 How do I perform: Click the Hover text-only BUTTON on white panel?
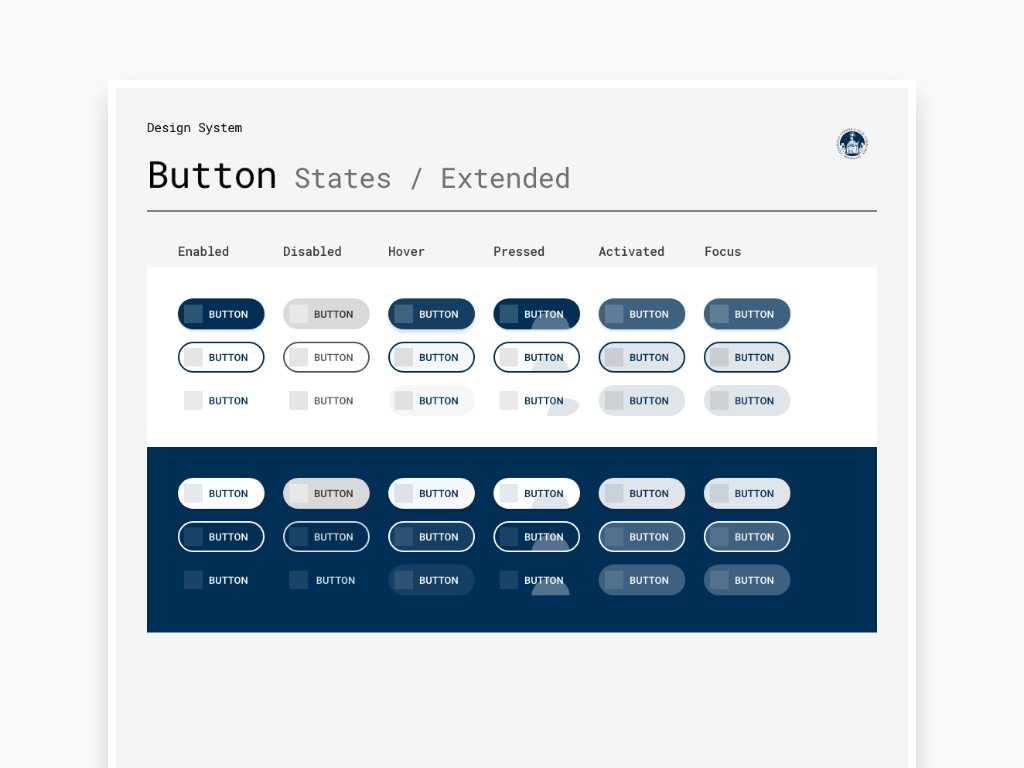click(x=432, y=400)
